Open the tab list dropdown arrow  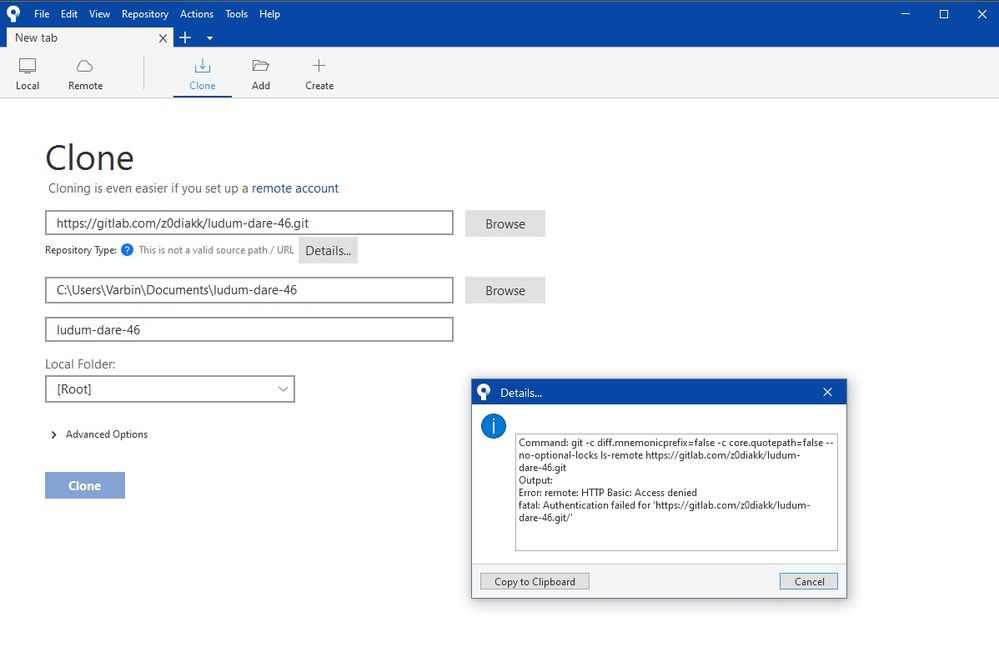point(210,38)
